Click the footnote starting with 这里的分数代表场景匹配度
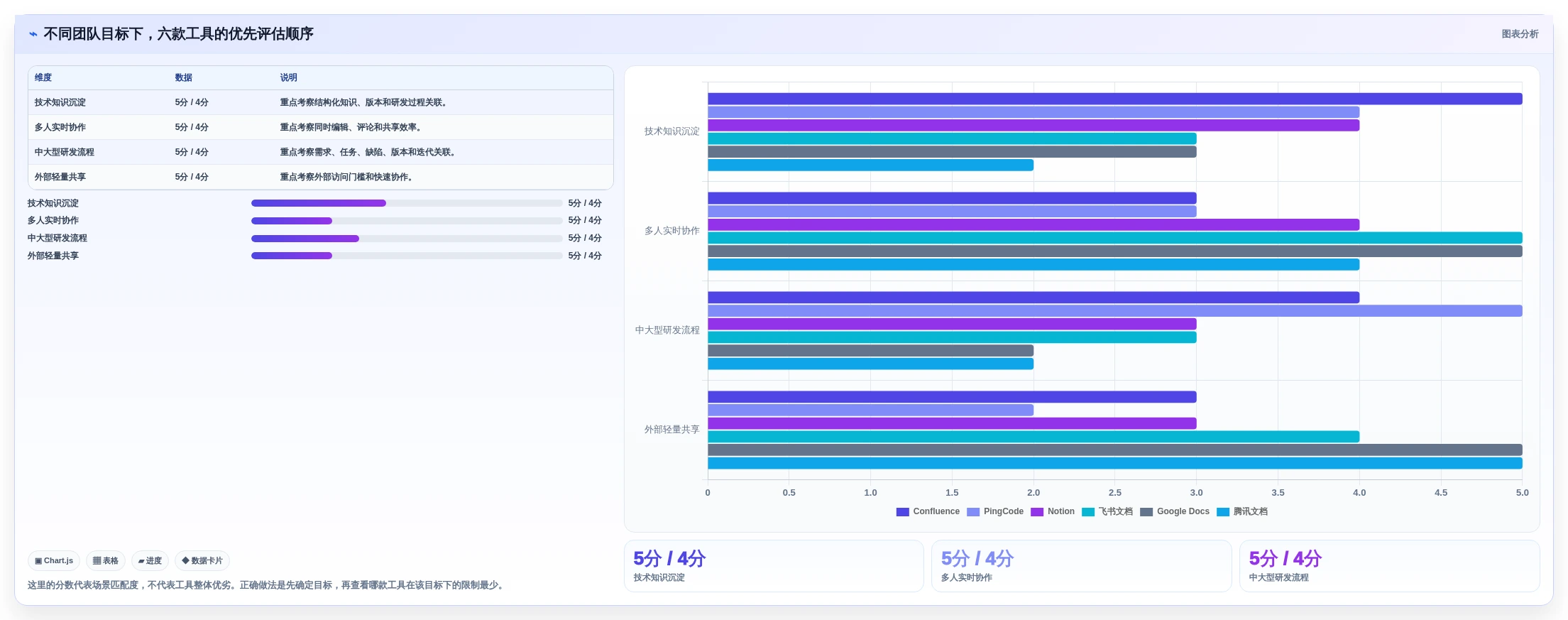This screenshot has height=620, width=1568. (267, 585)
